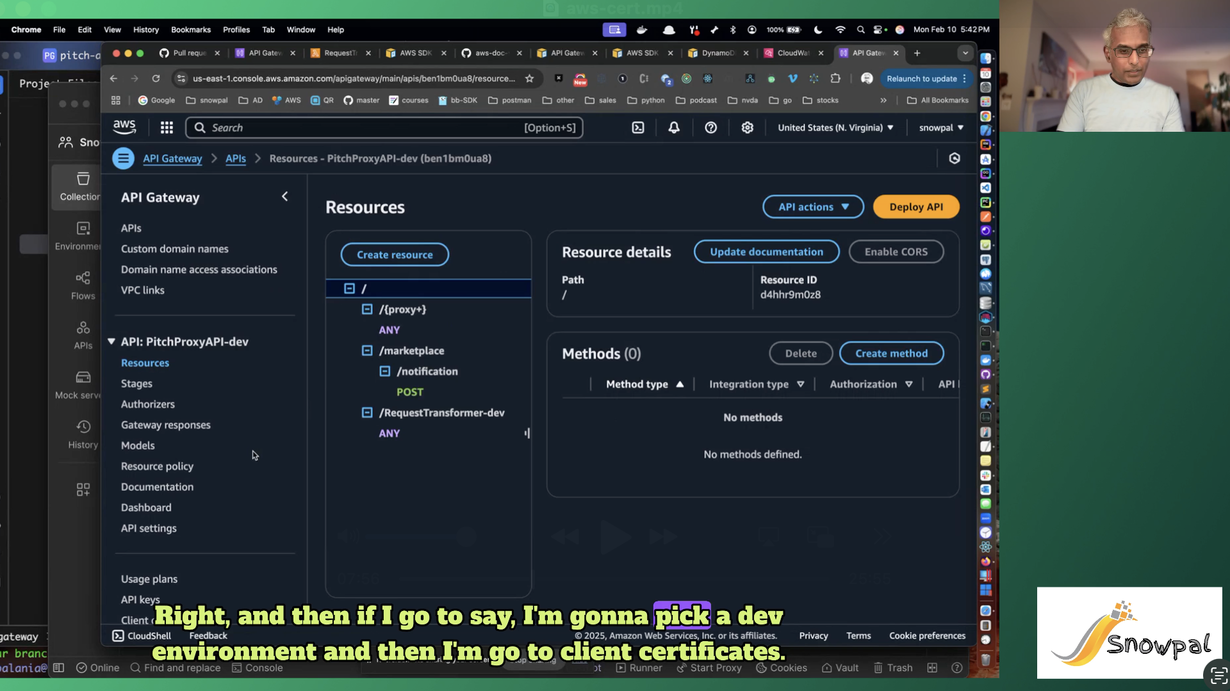Open the United States (N. Virginia) region selector
Viewport: 1230px width, 691px height.
(x=836, y=128)
